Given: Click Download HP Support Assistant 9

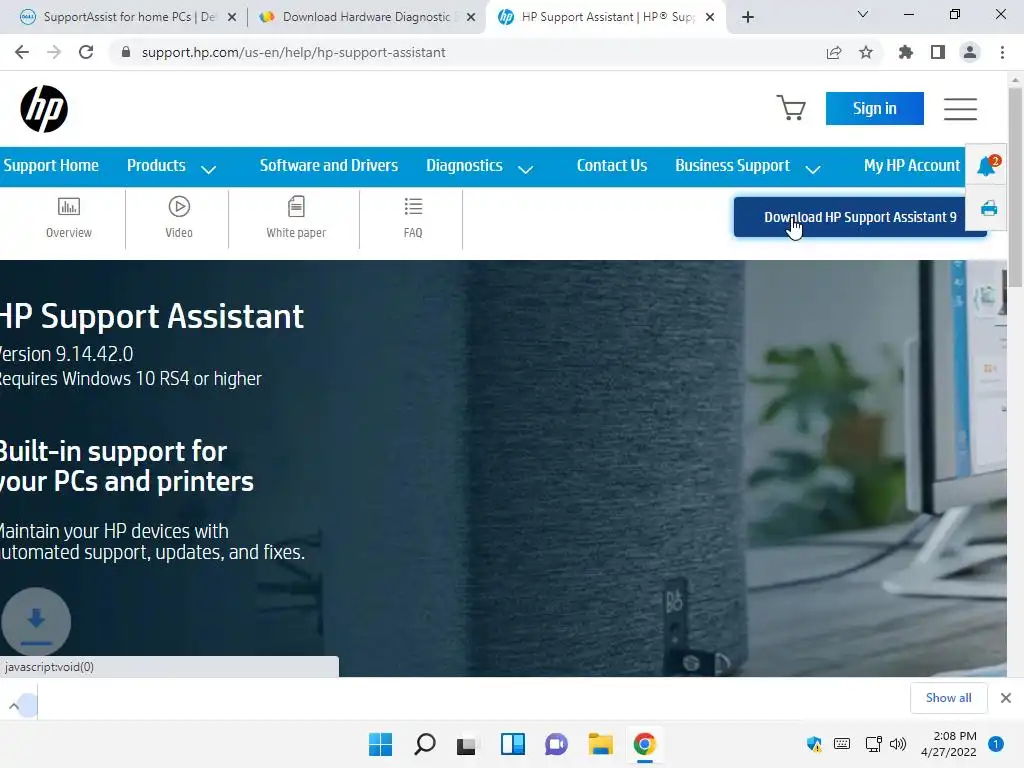Looking at the screenshot, I should point(860,217).
